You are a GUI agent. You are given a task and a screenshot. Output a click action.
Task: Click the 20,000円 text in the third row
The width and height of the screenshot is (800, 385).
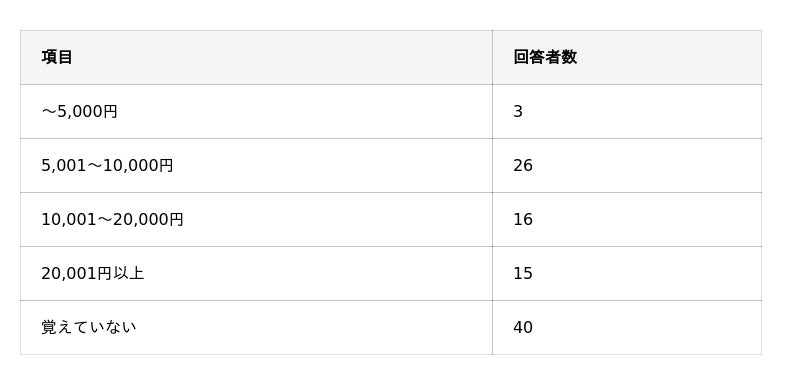148,219
